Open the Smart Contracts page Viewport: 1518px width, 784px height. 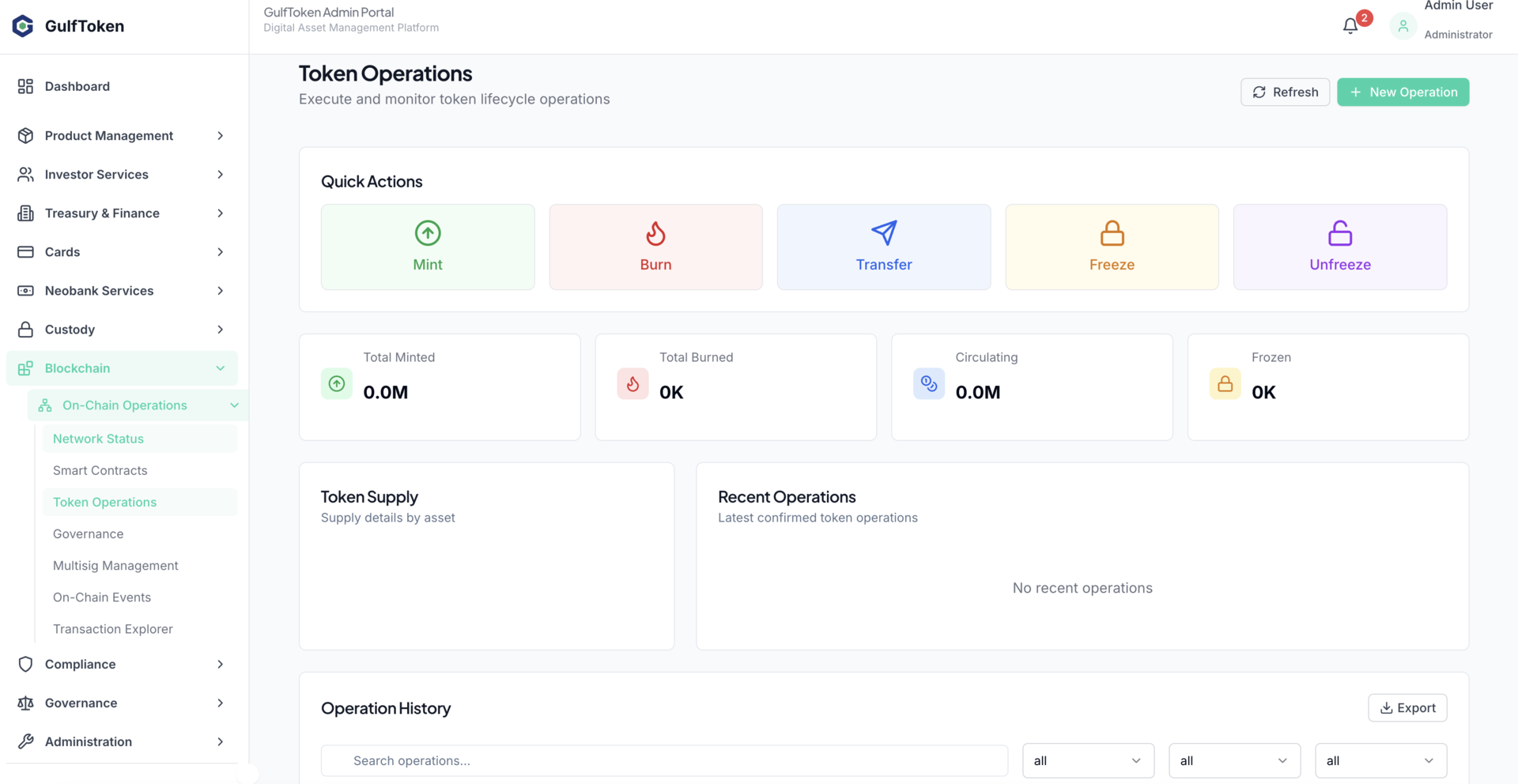point(100,470)
